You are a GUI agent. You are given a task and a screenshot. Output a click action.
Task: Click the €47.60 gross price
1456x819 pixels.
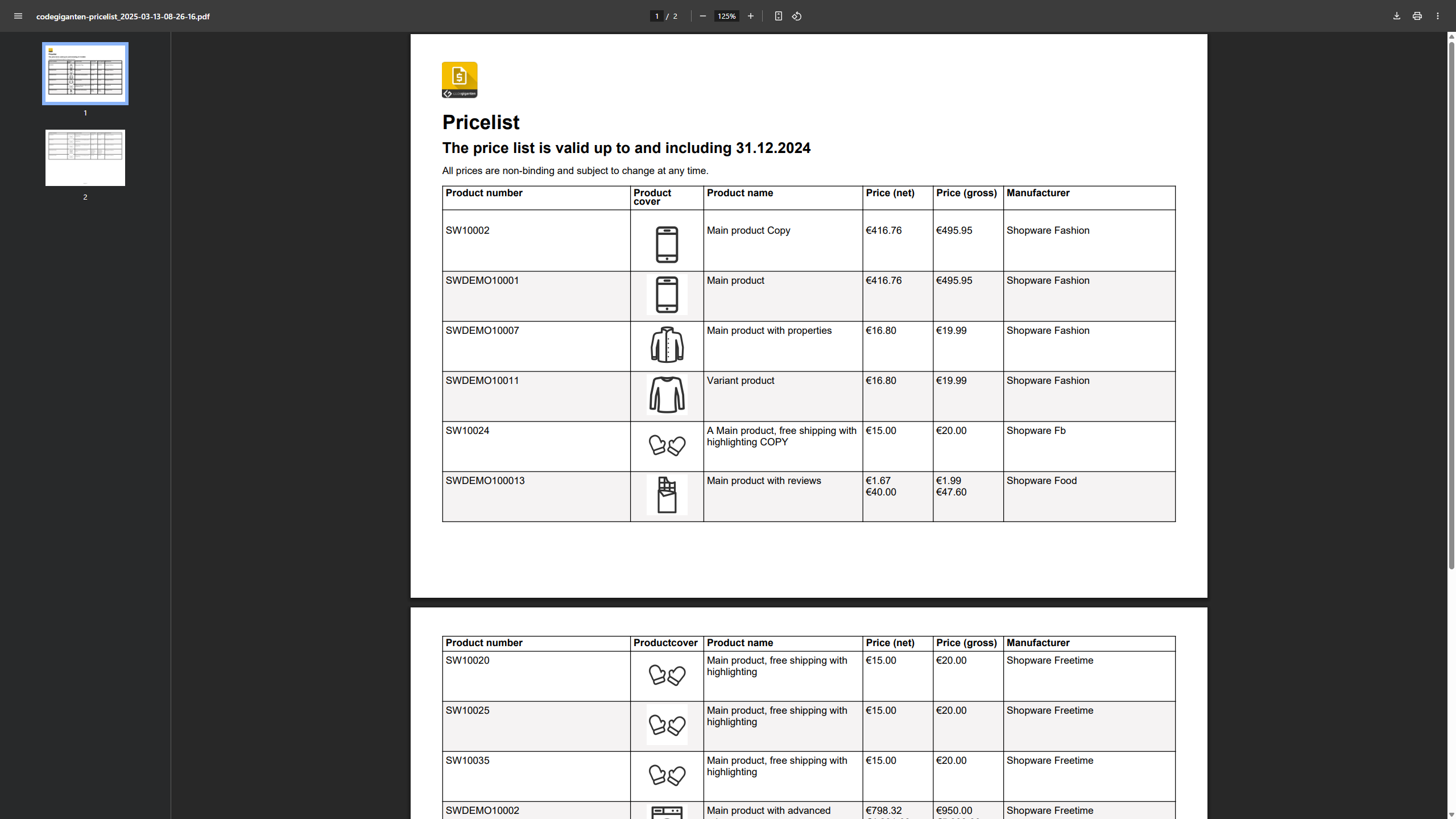click(x=951, y=492)
